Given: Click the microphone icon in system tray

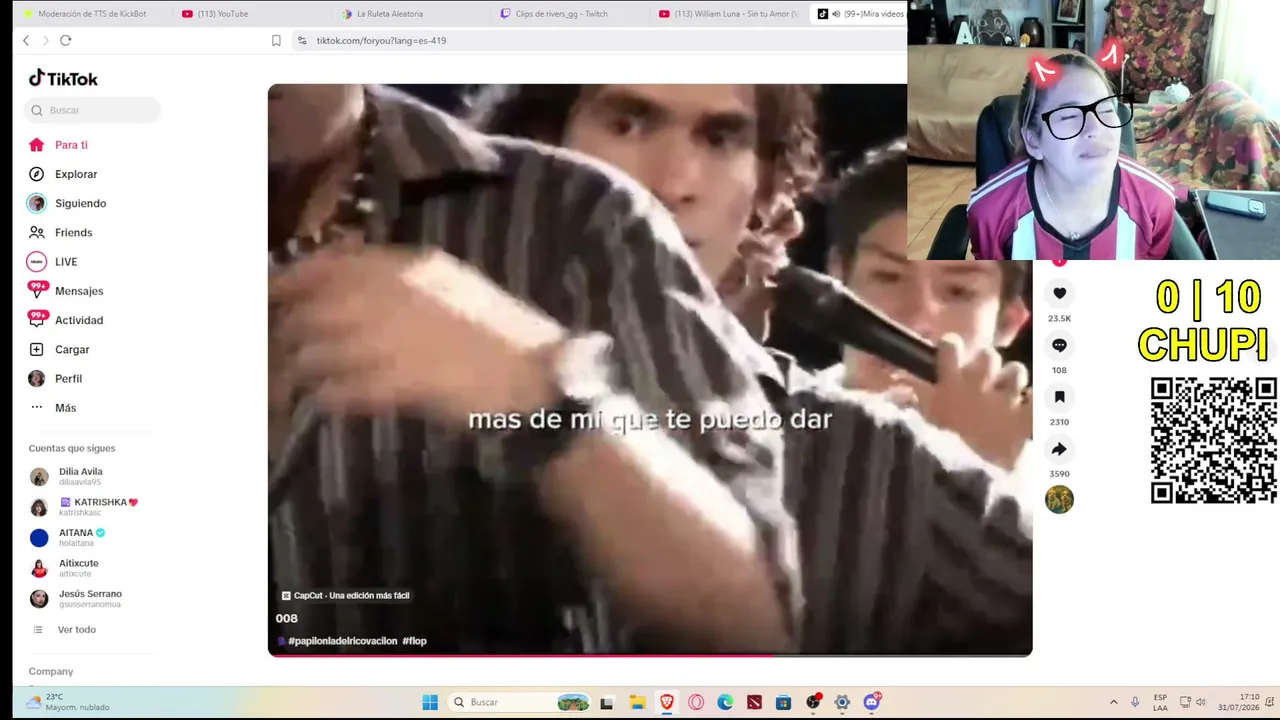Looking at the screenshot, I should (x=1135, y=702).
